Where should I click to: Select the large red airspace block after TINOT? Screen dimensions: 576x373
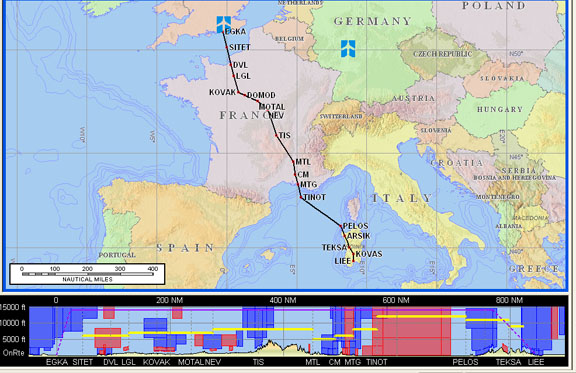[411, 331]
